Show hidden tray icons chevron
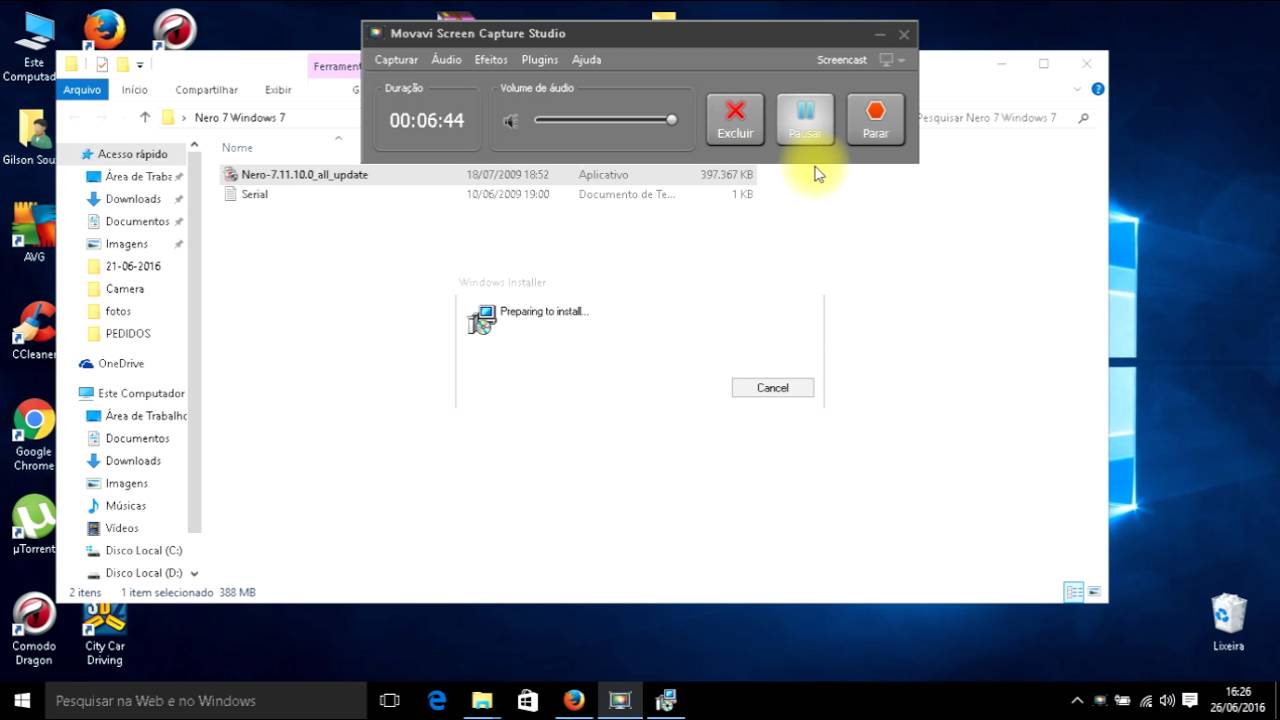The height and width of the screenshot is (720, 1280). click(1077, 701)
